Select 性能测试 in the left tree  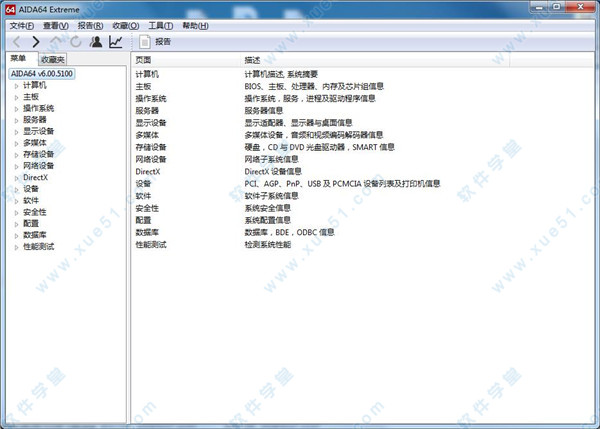(x=38, y=246)
